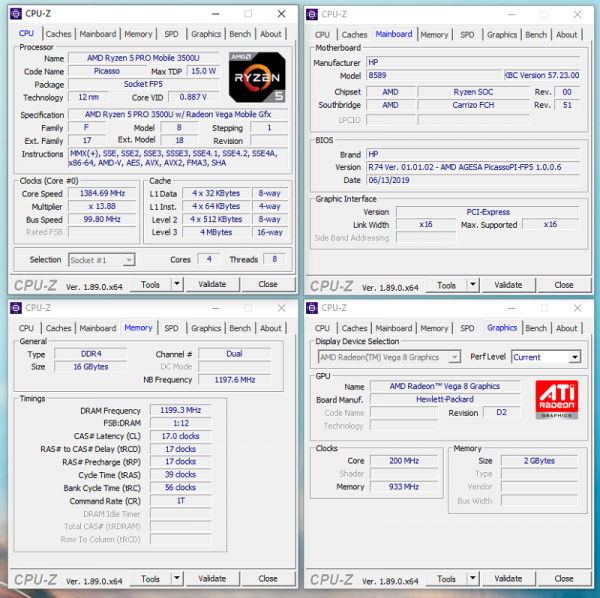
Task: Select Caches tab in the Mainboard window
Action: tap(354, 34)
